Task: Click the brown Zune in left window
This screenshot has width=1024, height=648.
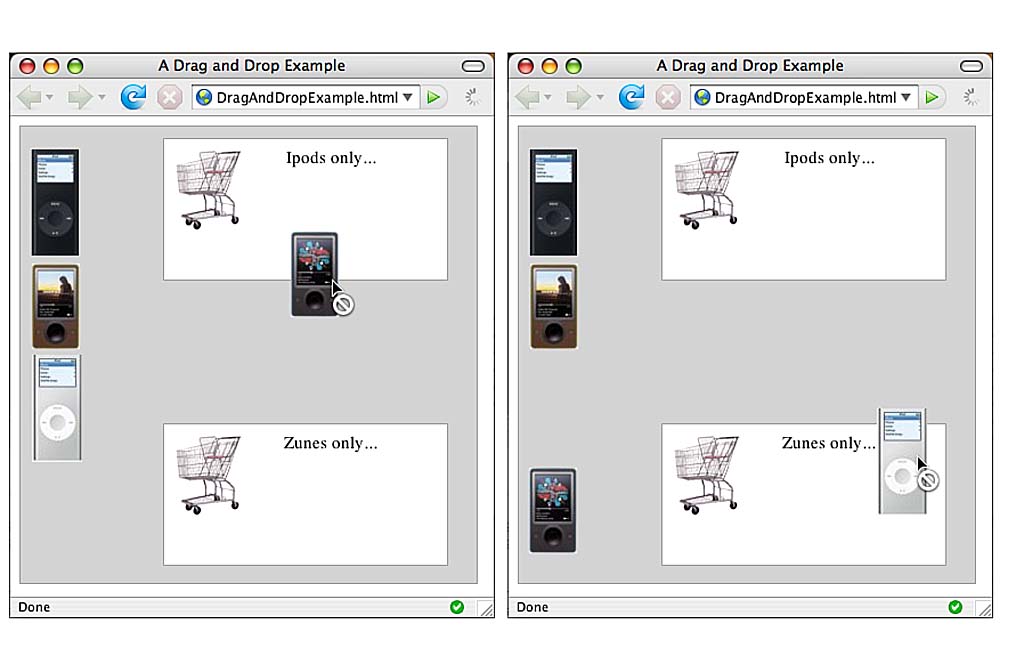Action: (x=56, y=306)
